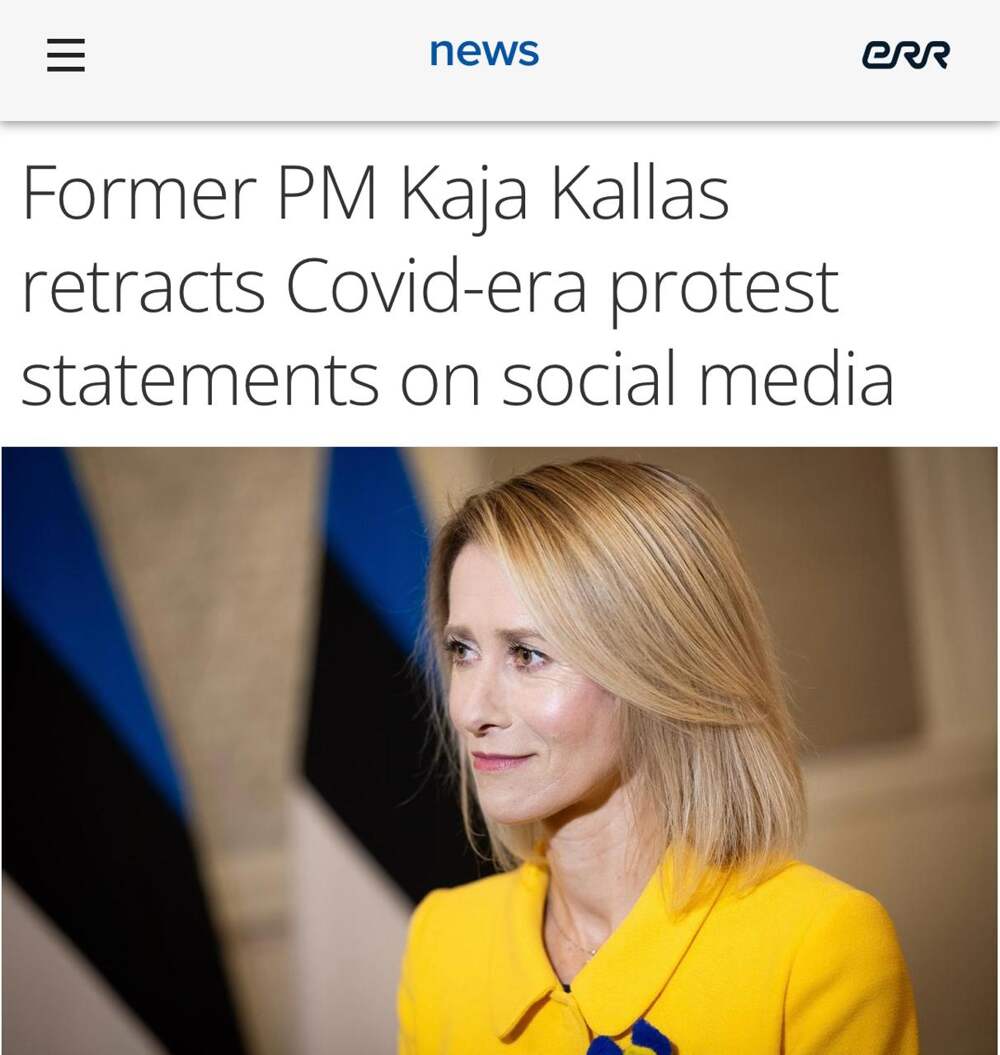Click the blue-yellow ribbon pin on jacket

coord(632,1039)
